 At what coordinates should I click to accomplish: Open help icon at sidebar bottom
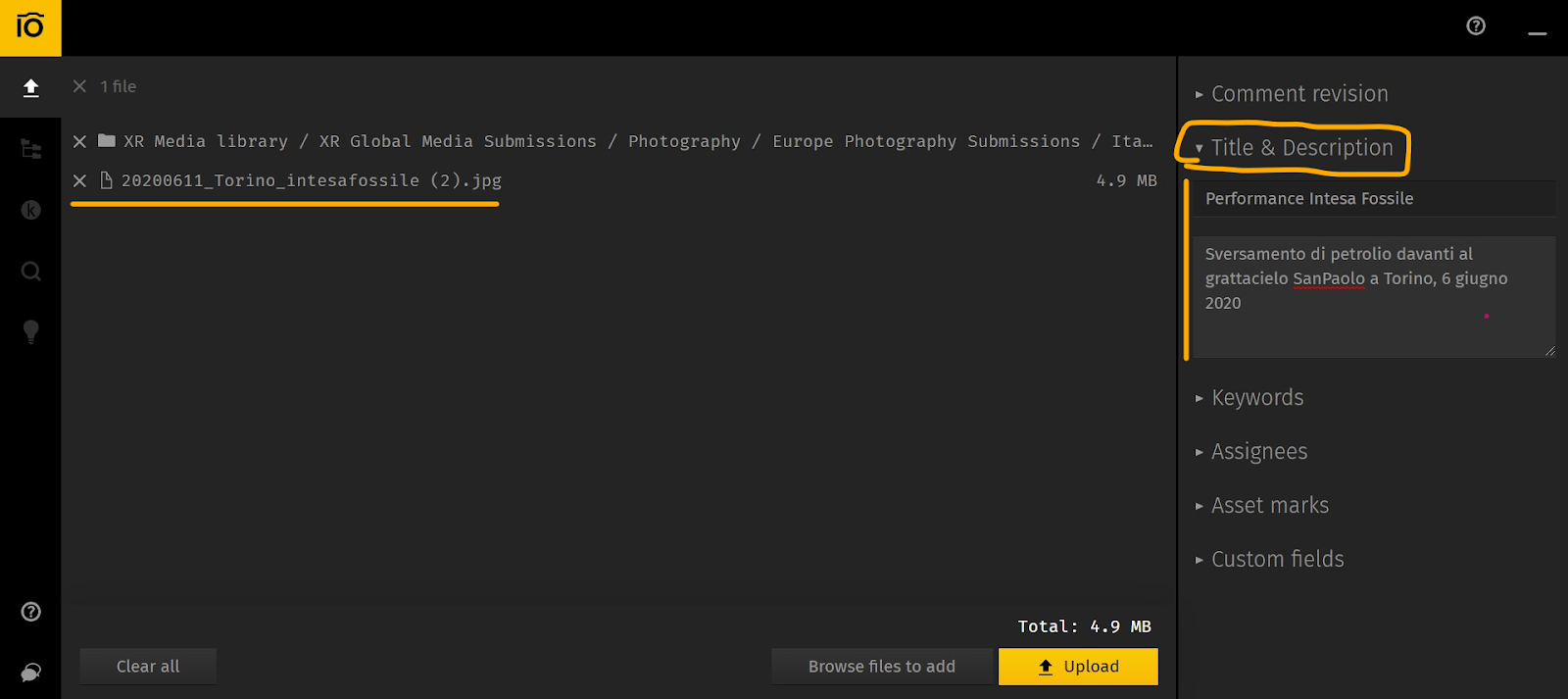(x=30, y=612)
